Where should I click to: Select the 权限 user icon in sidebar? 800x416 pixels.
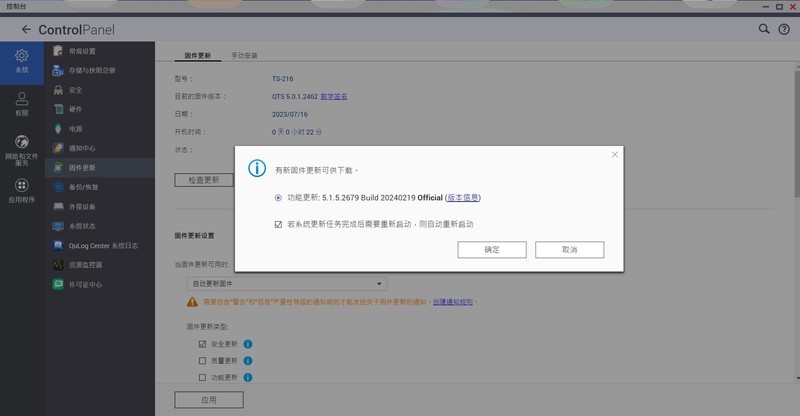[21, 99]
